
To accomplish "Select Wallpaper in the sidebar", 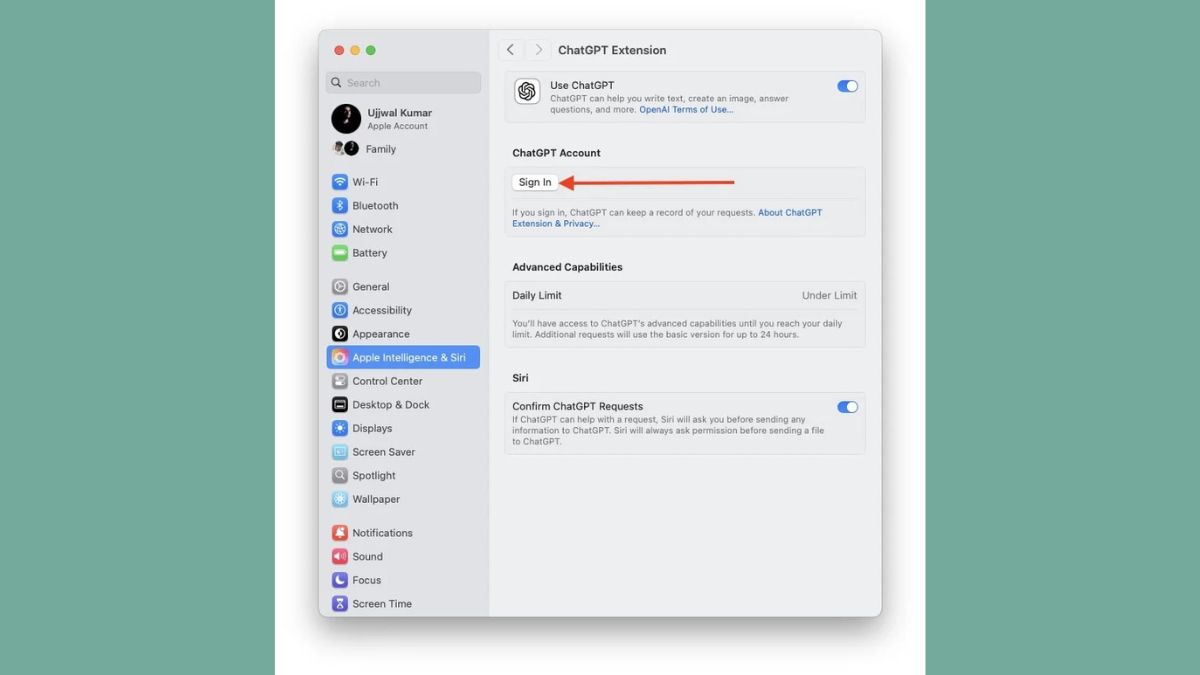I will [403, 499].
